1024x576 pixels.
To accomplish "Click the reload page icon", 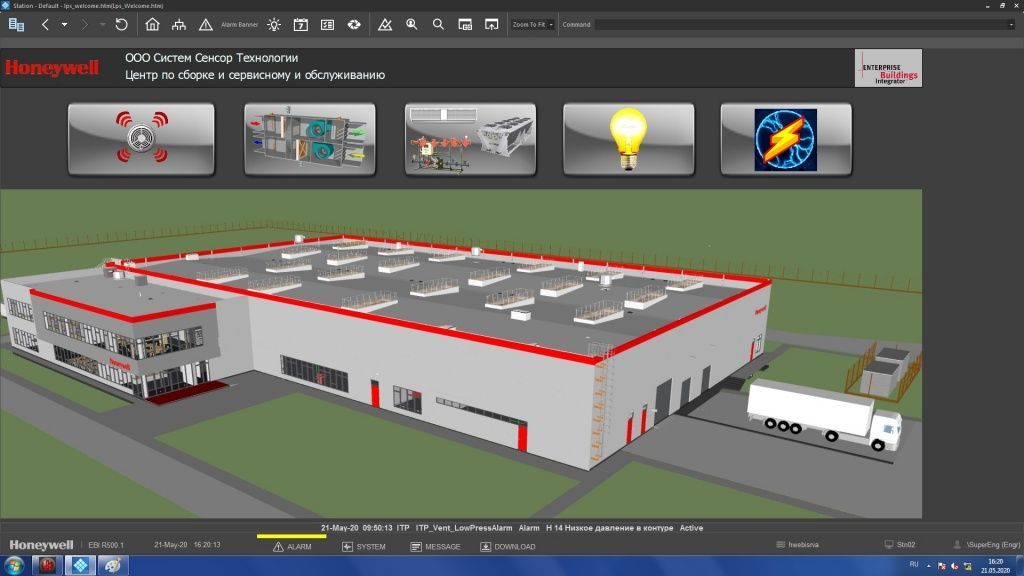I will (x=121, y=24).
